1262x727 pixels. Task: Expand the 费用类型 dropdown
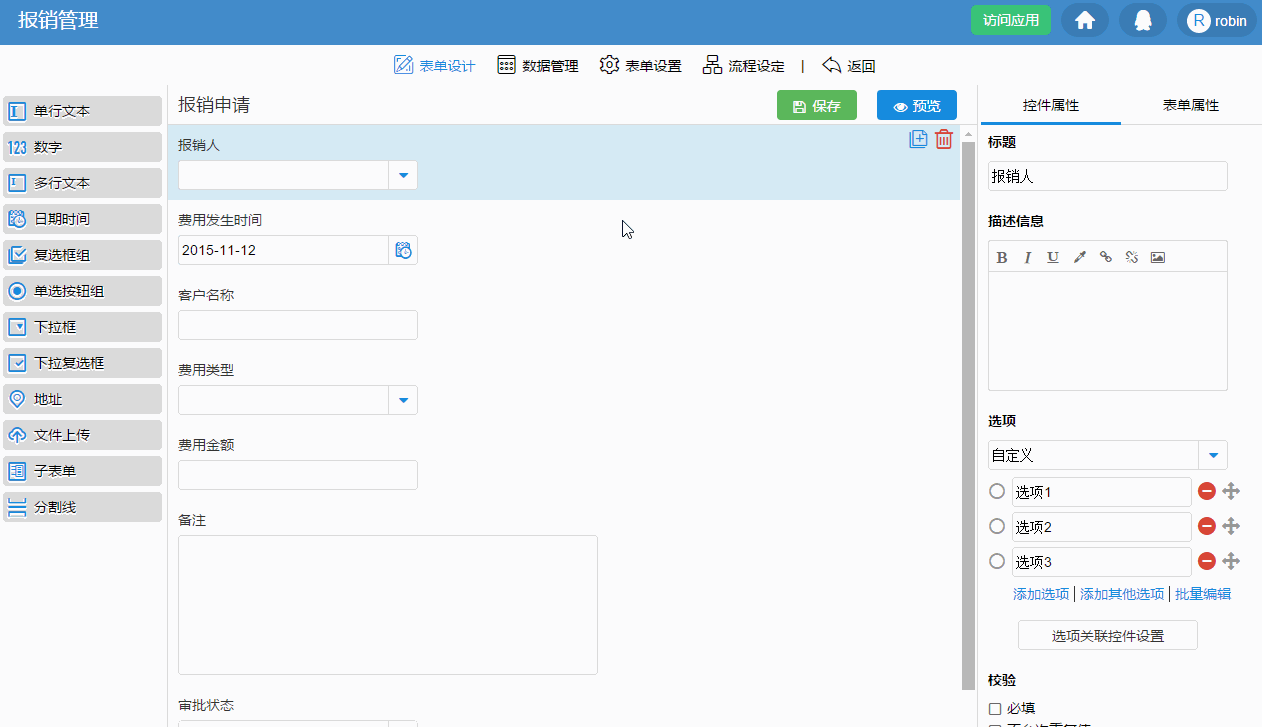[403, 400]
